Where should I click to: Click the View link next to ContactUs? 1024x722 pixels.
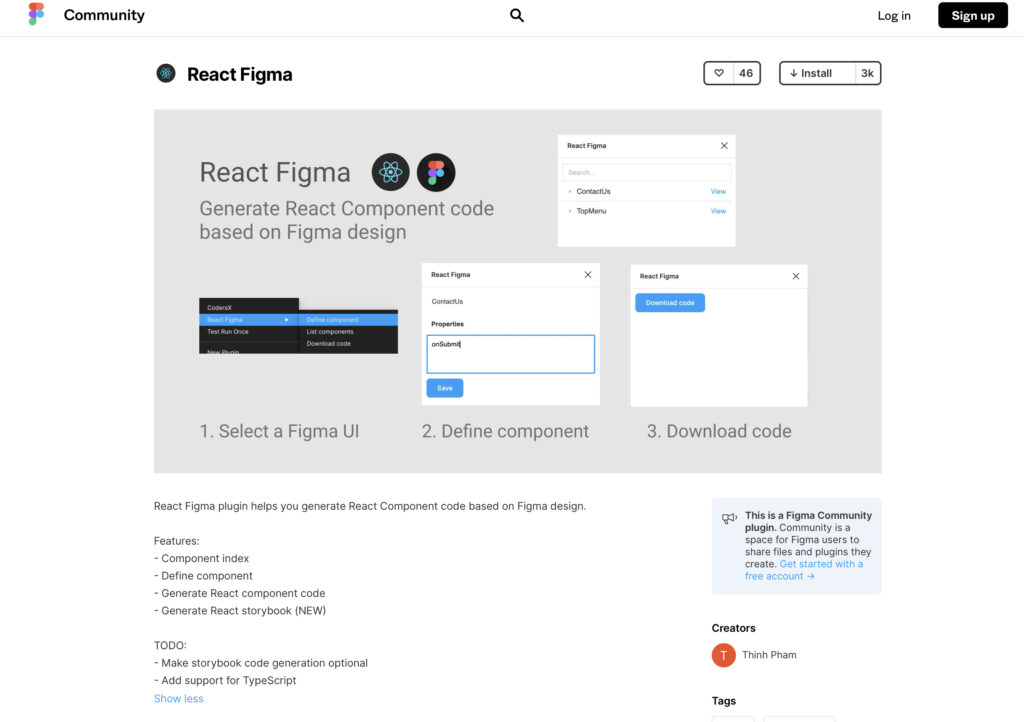(718, 191)
